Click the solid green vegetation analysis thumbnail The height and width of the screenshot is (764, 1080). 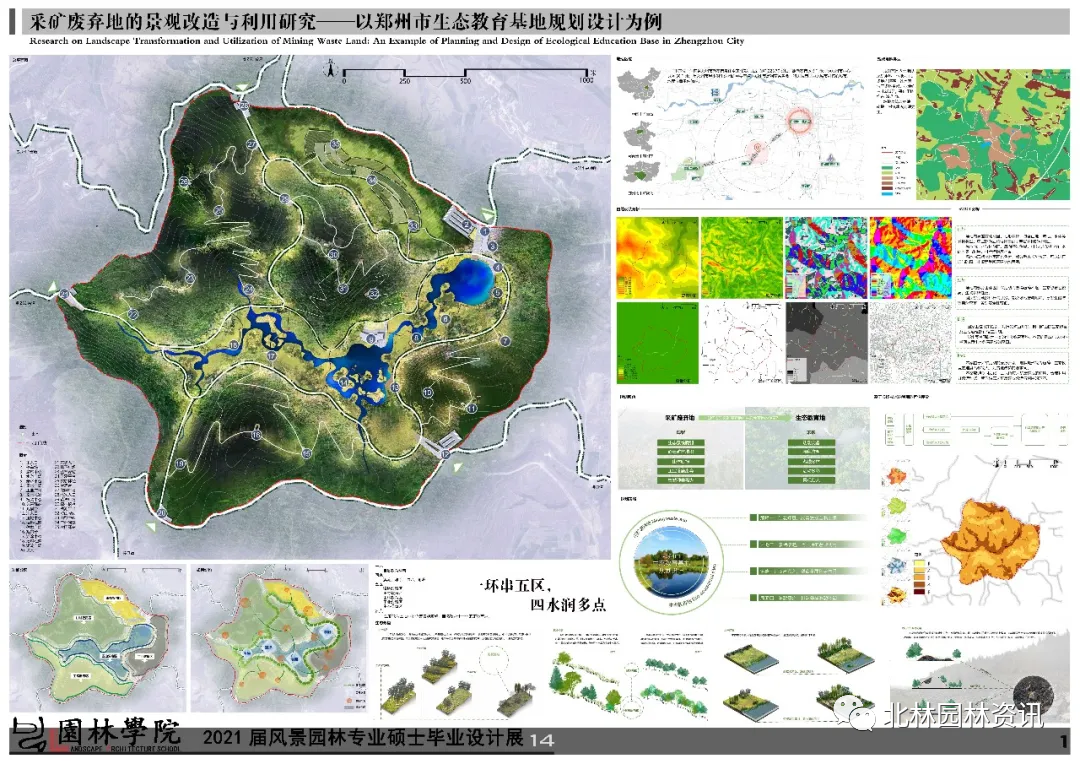(x=657, y=343)
